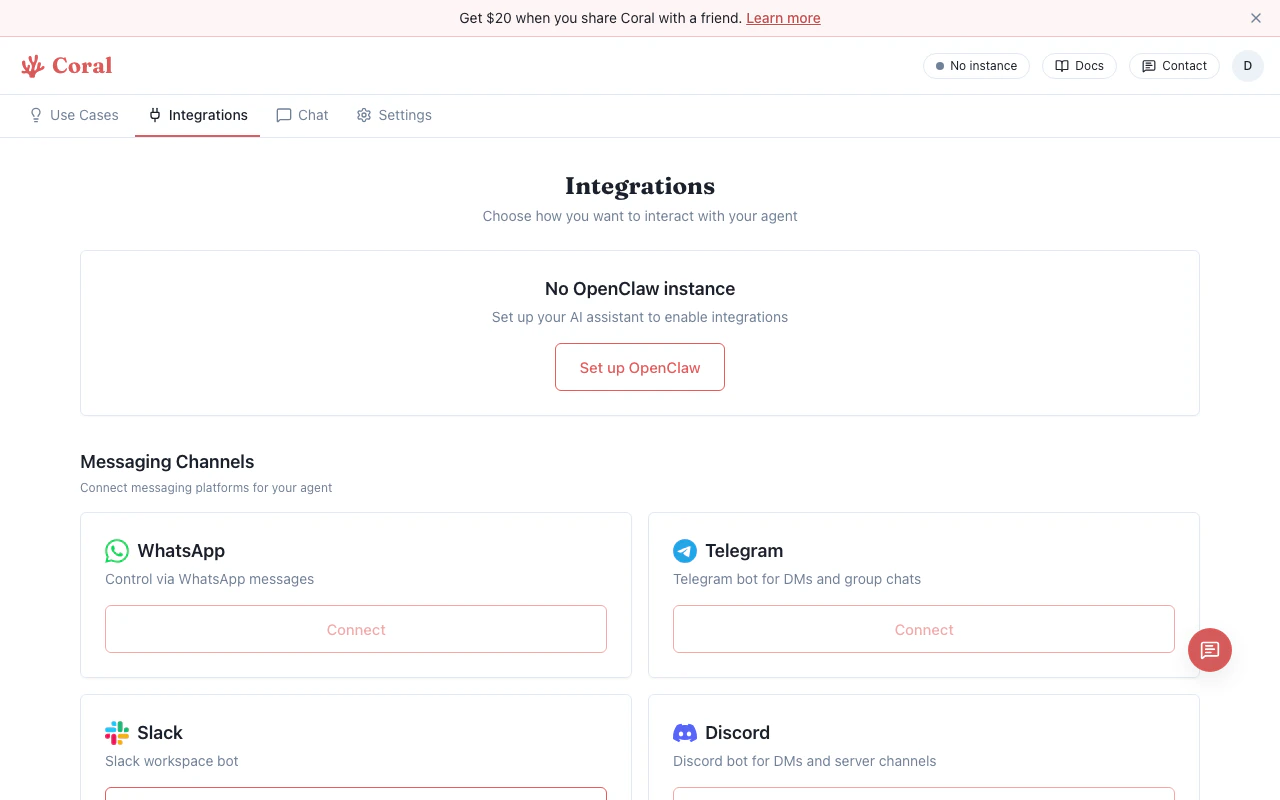Select the Slack integration icon
This screenshot has height=800, width=1280.
click(117, 732)
